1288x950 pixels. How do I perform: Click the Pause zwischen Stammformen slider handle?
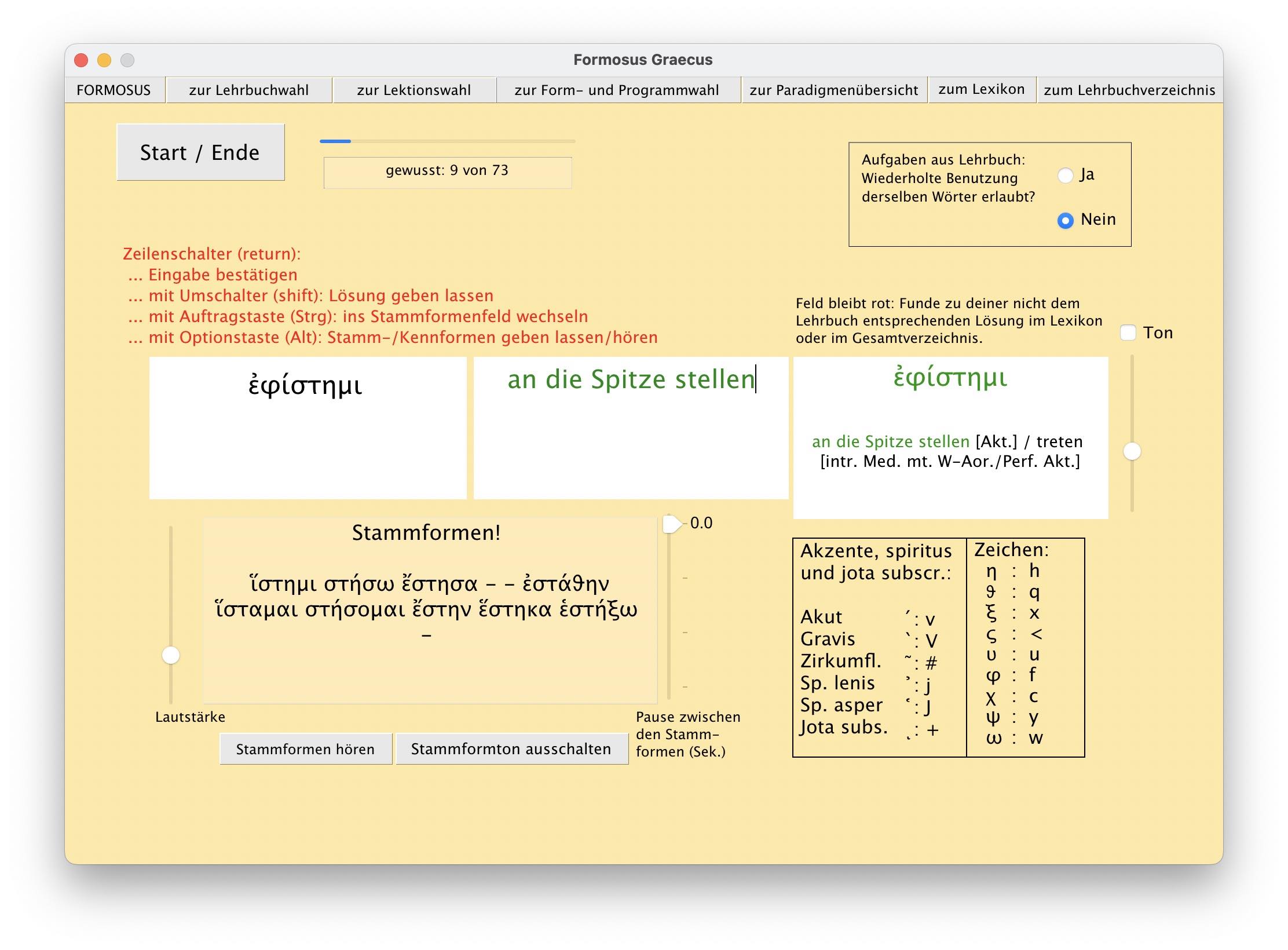(671, 524)
